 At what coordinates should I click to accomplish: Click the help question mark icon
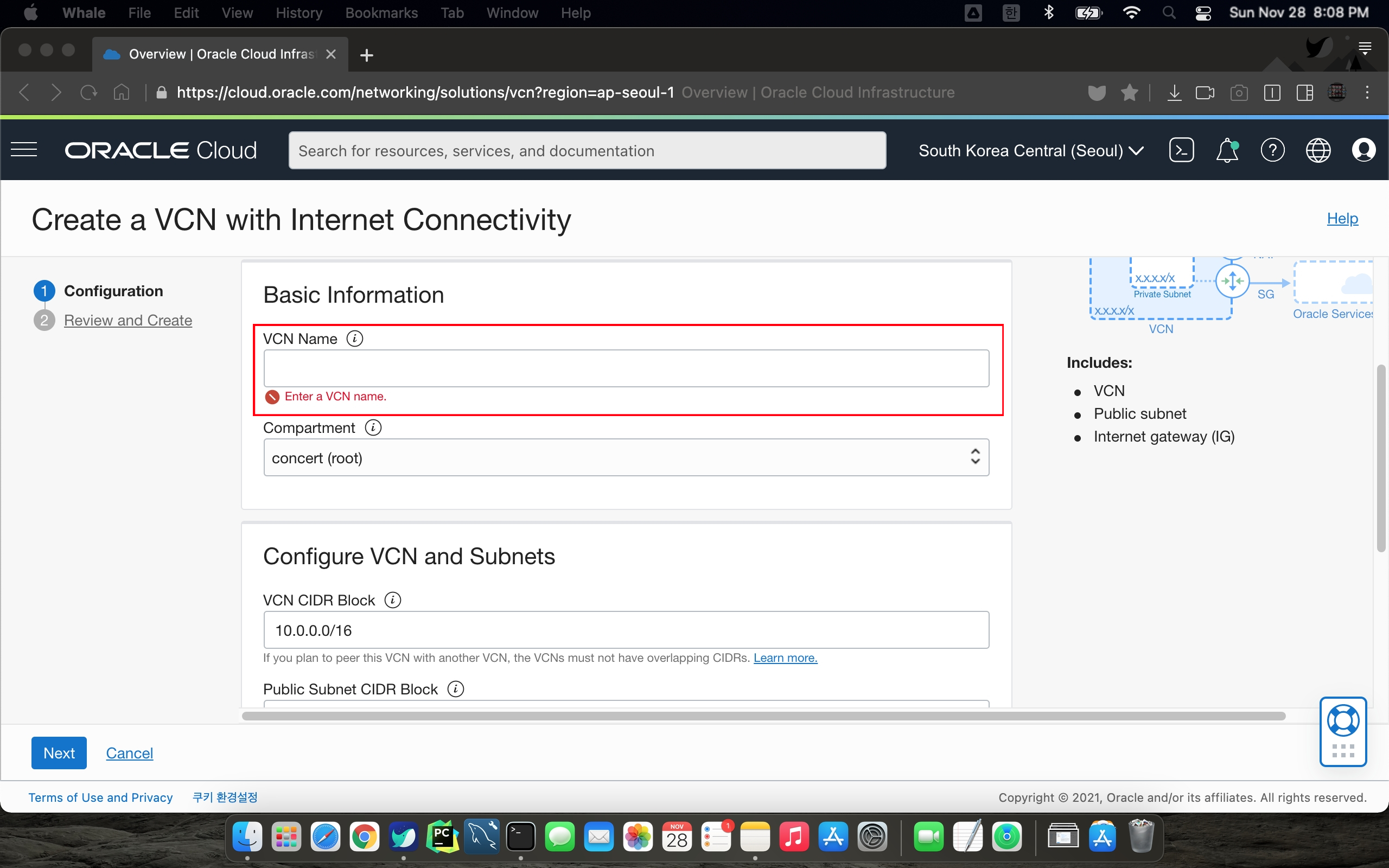tap(1272, 150)
